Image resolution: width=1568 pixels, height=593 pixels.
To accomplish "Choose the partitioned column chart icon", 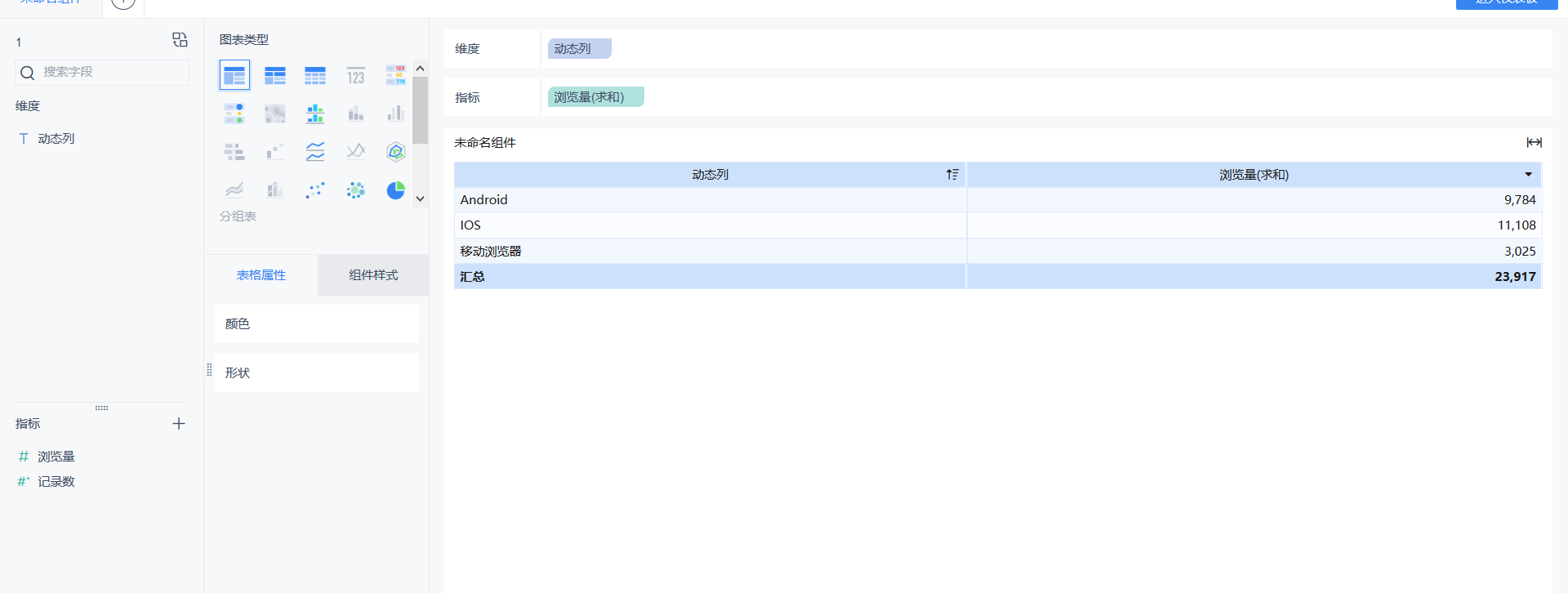I will click(x=315, y=114).
